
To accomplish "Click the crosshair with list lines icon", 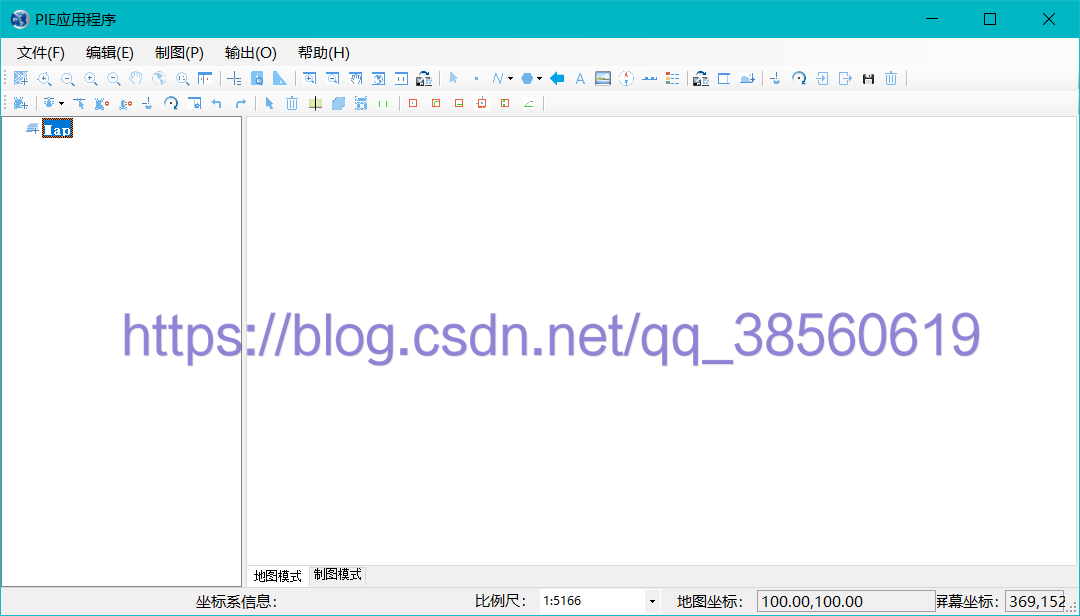I will pyautogui.click(x=234, y=79).
